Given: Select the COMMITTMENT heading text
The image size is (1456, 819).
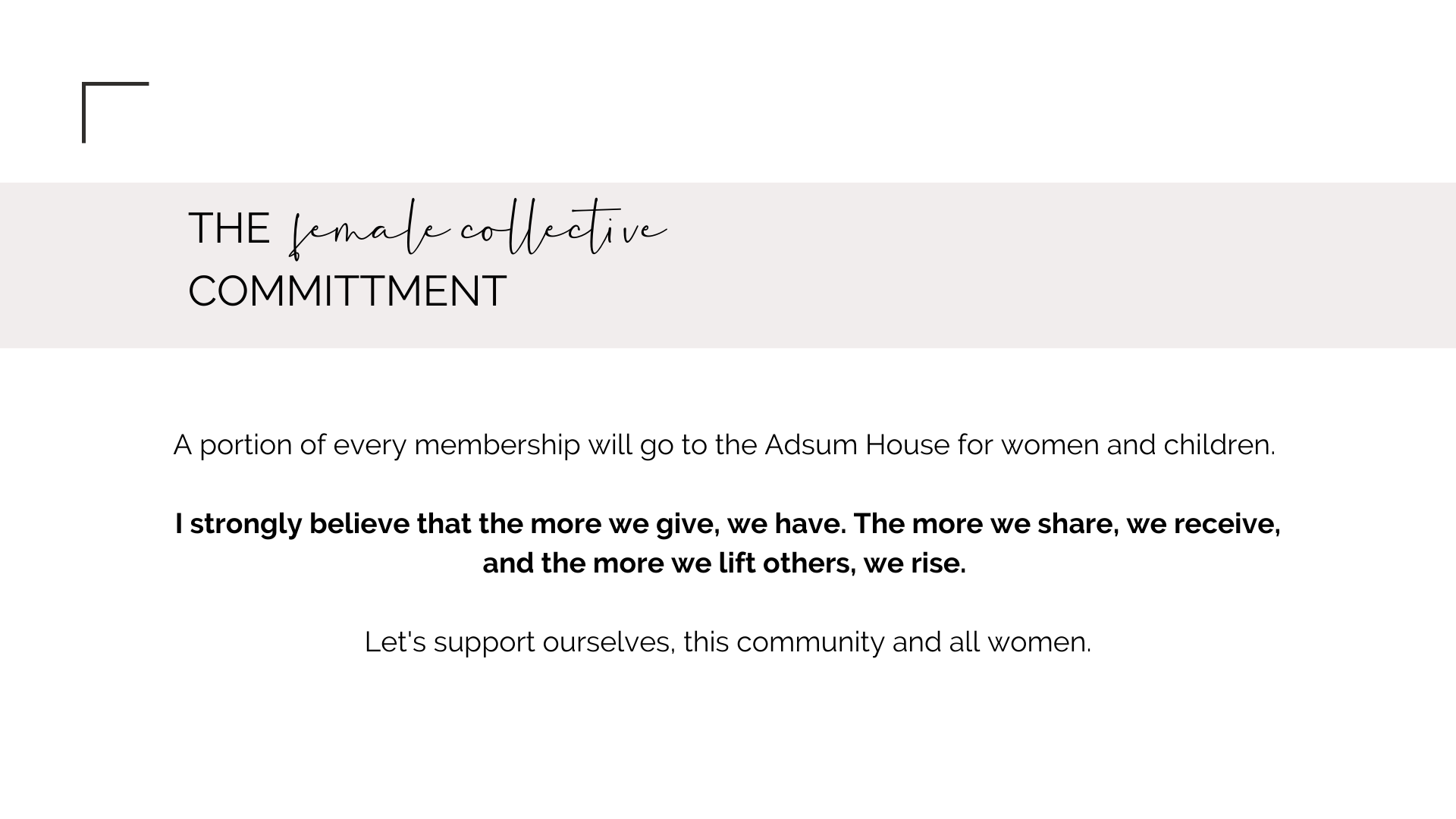Looking at the screenshot, I should (x=347, y=291).
